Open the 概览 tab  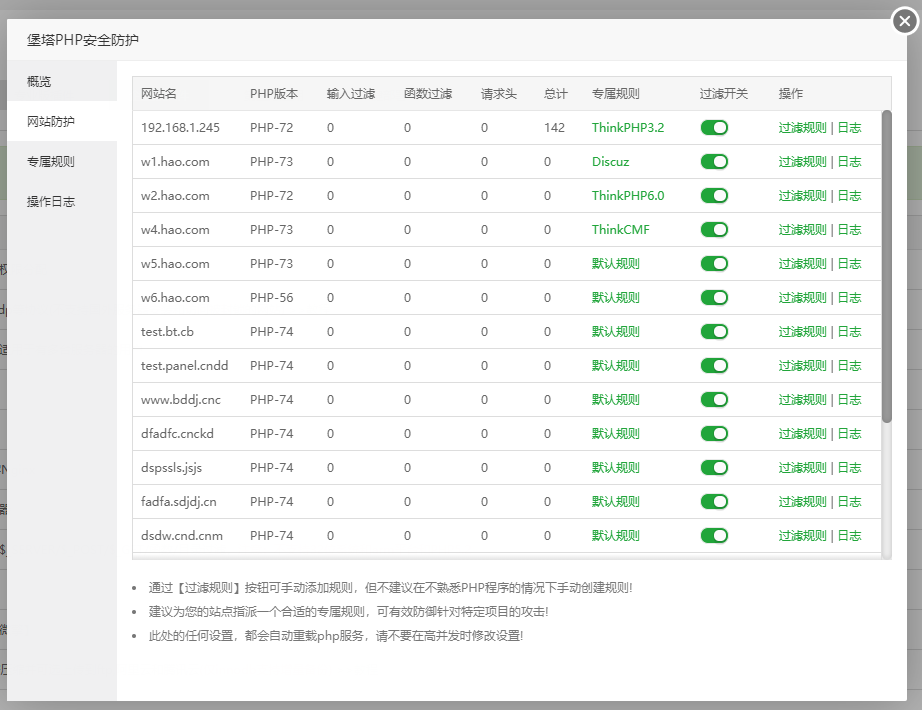tap(40, 81)
